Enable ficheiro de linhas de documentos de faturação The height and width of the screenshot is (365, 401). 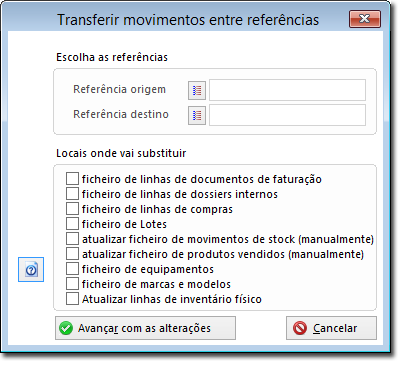click(72, 179)
